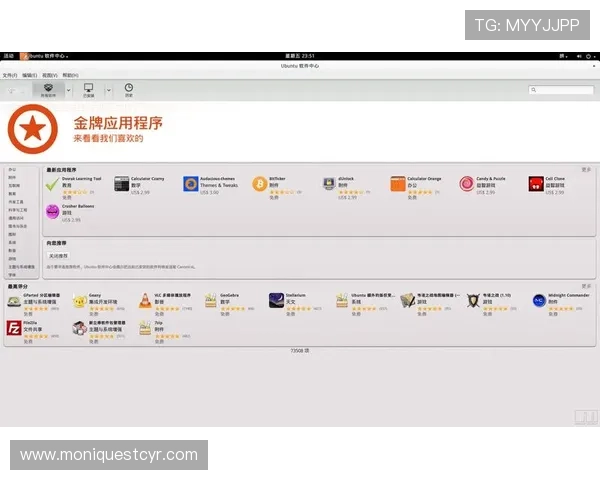This screenshot has height=480, width=600.
Task: Open the Ubuntu Software Center app menu in top bar
Action: (x=44, y=56)
